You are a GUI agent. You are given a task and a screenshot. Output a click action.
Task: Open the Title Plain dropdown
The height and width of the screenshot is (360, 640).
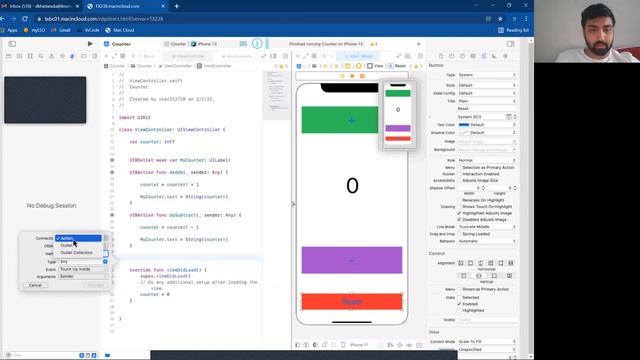pyautogui.click(x=487, y=101)
